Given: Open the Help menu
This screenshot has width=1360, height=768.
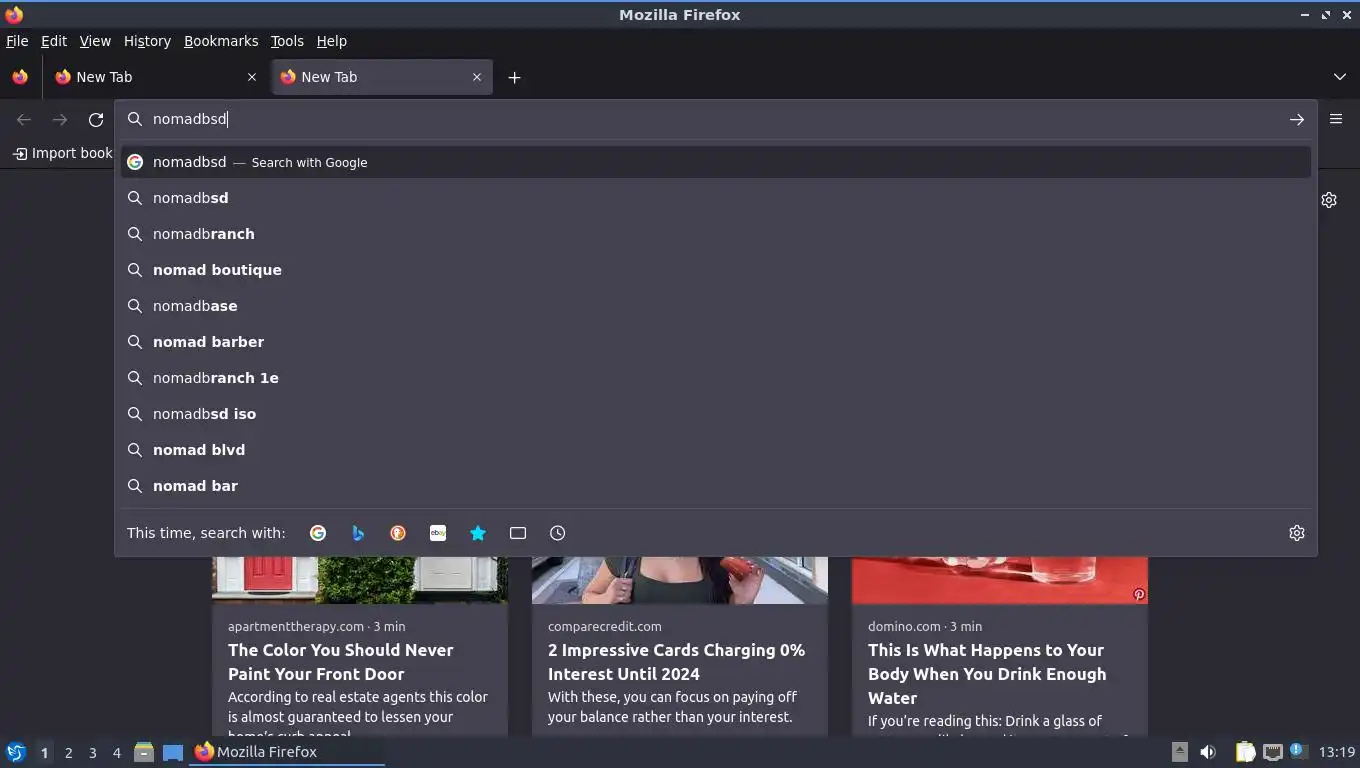Looking at the screenshot, I should (x=332, y=41).
